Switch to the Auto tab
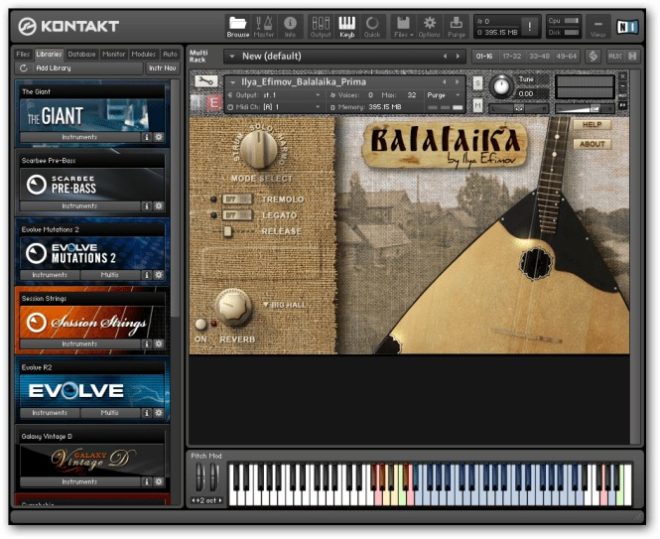 click(170, 54)
